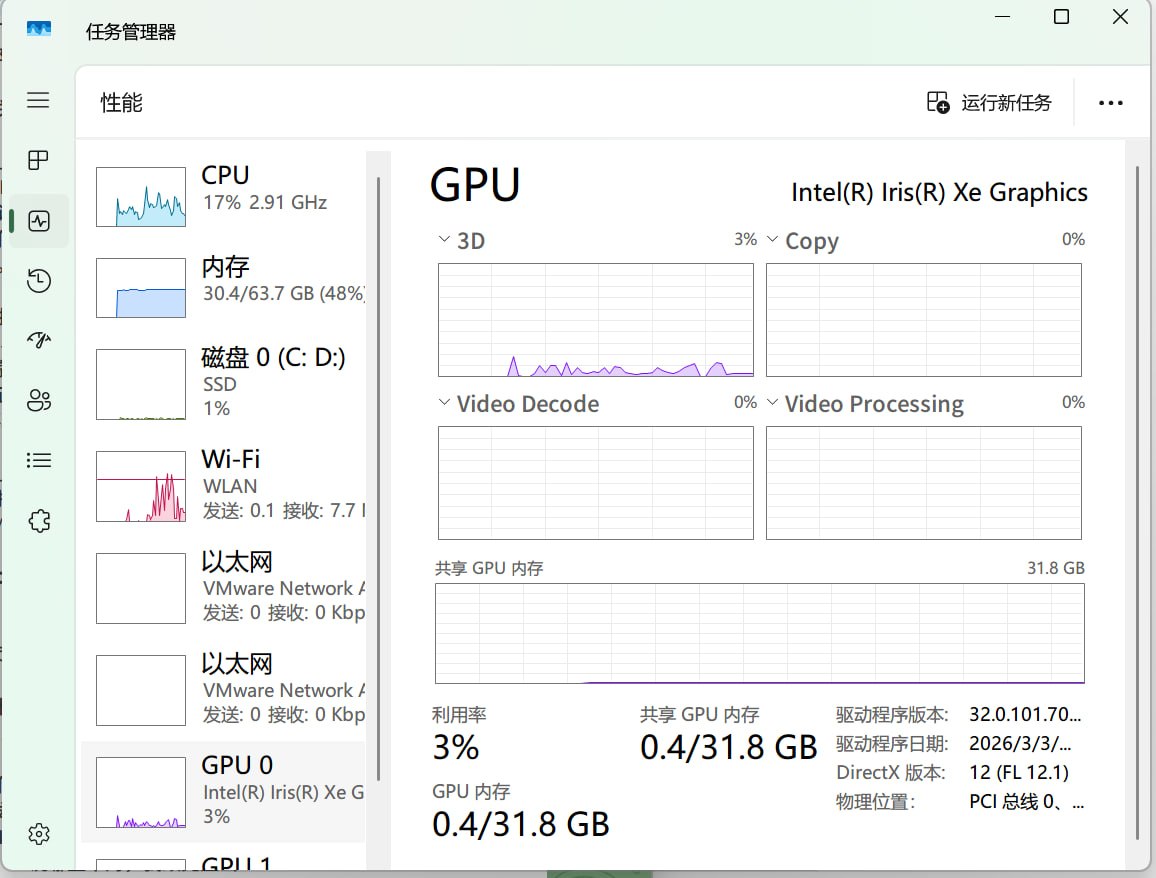Click the 3D engine usage graph

coord(596,320)
